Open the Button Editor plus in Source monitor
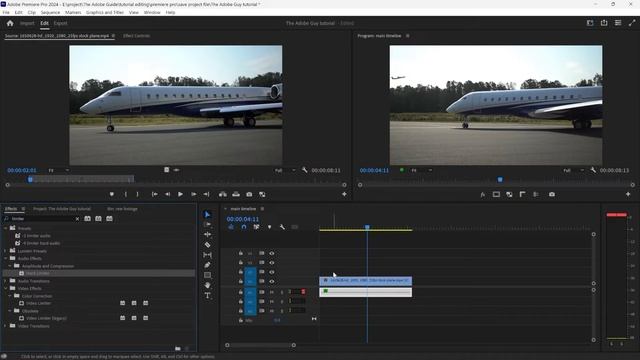The width and height of the screenshot is (640, 360). [x=344, y=194]
